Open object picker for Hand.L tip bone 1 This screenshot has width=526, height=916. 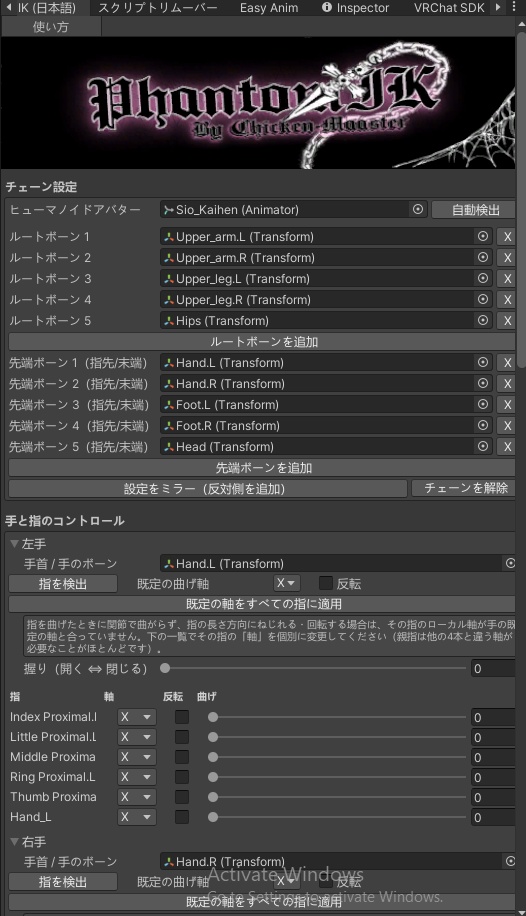tap(483, 362)
